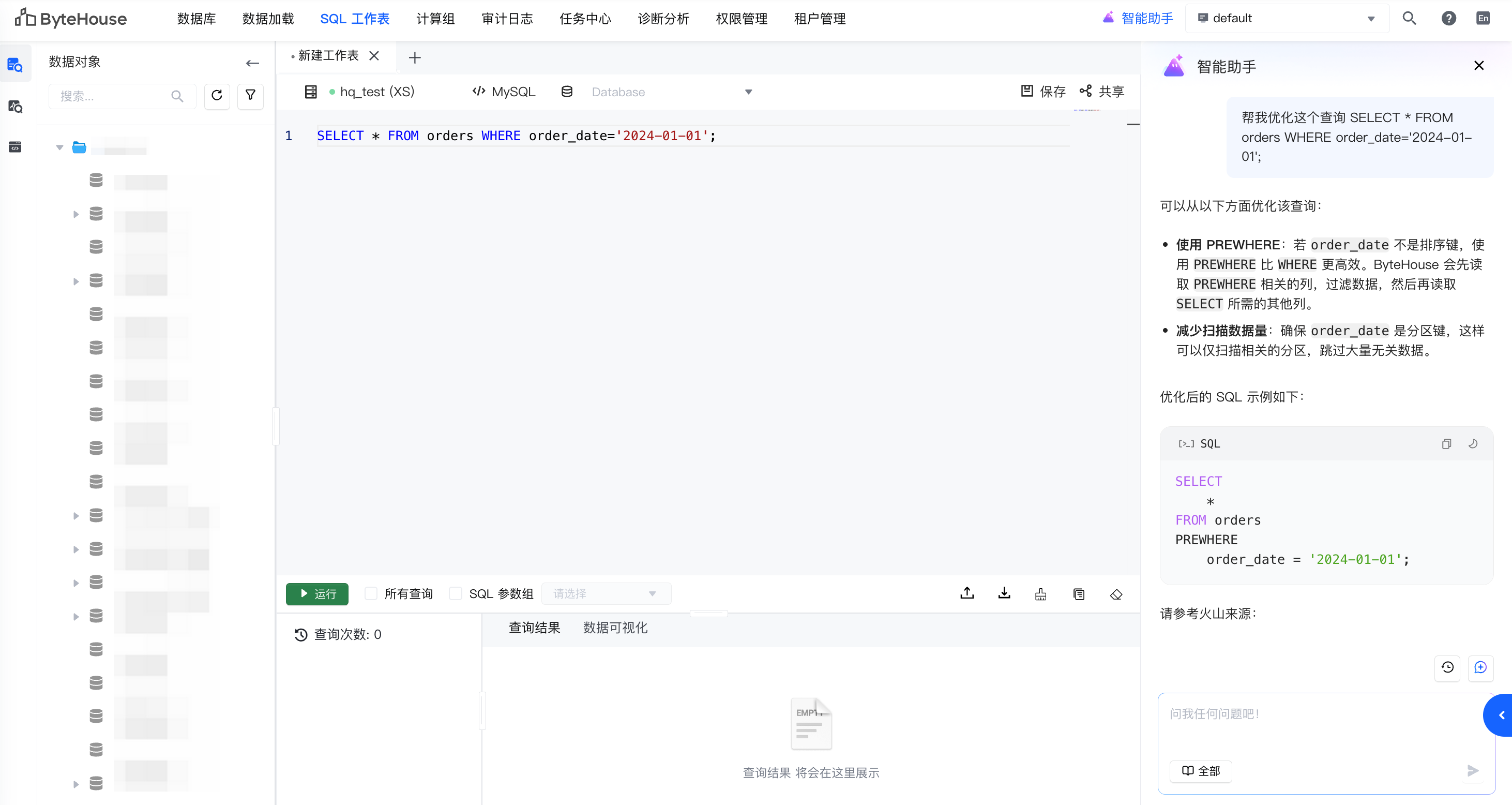
Task: Click the green 运行 button
Action: (x=317, y=593)
